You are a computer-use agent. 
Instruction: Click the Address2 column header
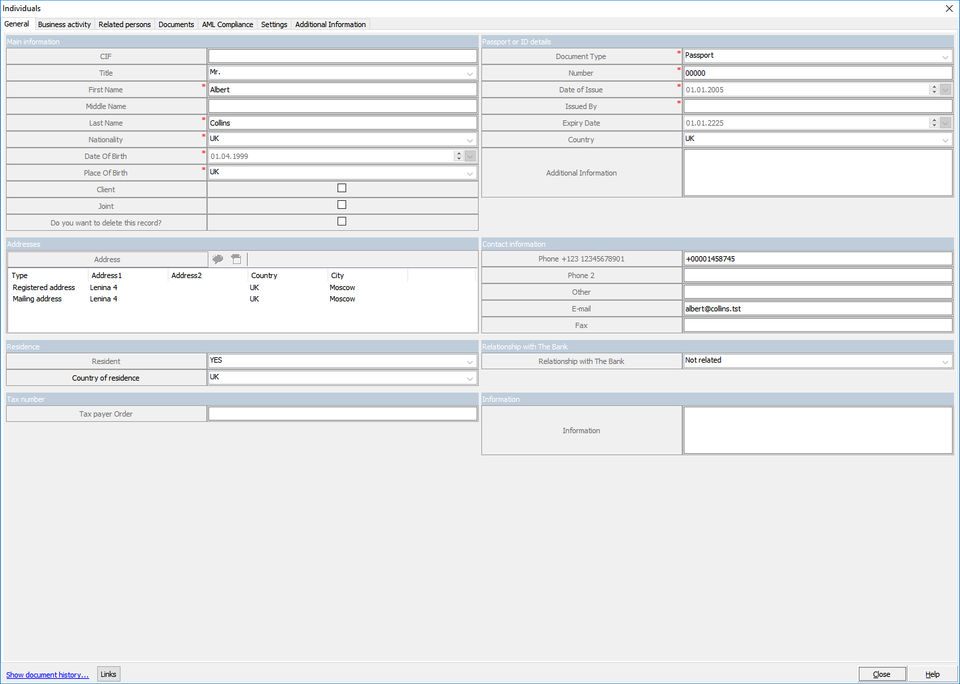click(x=208, y=276)
